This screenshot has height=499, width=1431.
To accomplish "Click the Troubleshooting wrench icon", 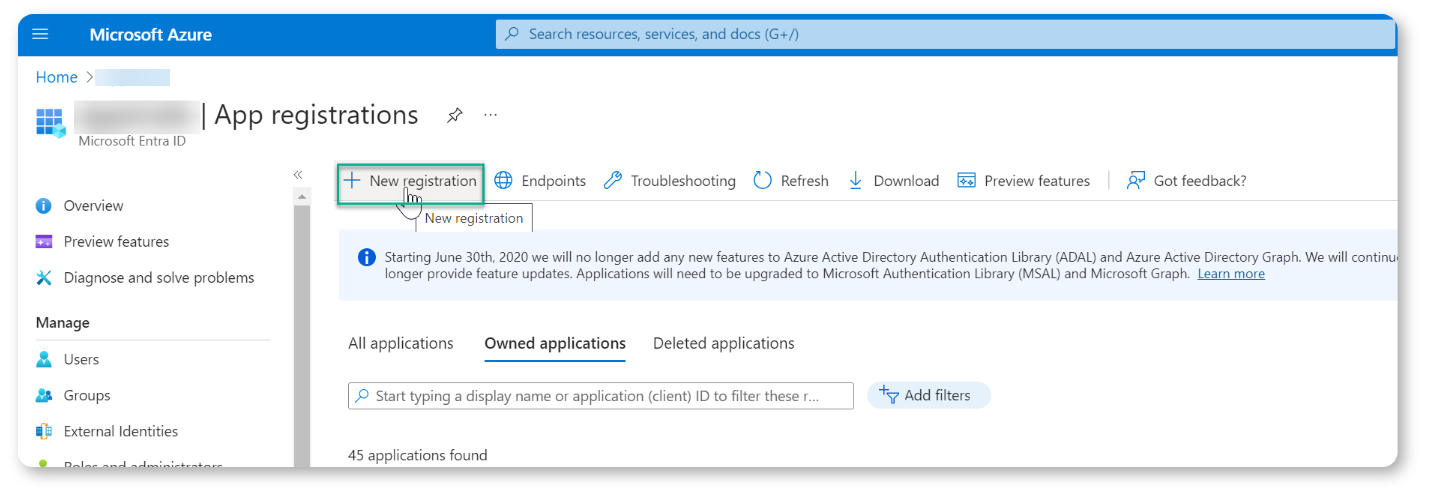I will pyautogui.click(x=613, y=181).
